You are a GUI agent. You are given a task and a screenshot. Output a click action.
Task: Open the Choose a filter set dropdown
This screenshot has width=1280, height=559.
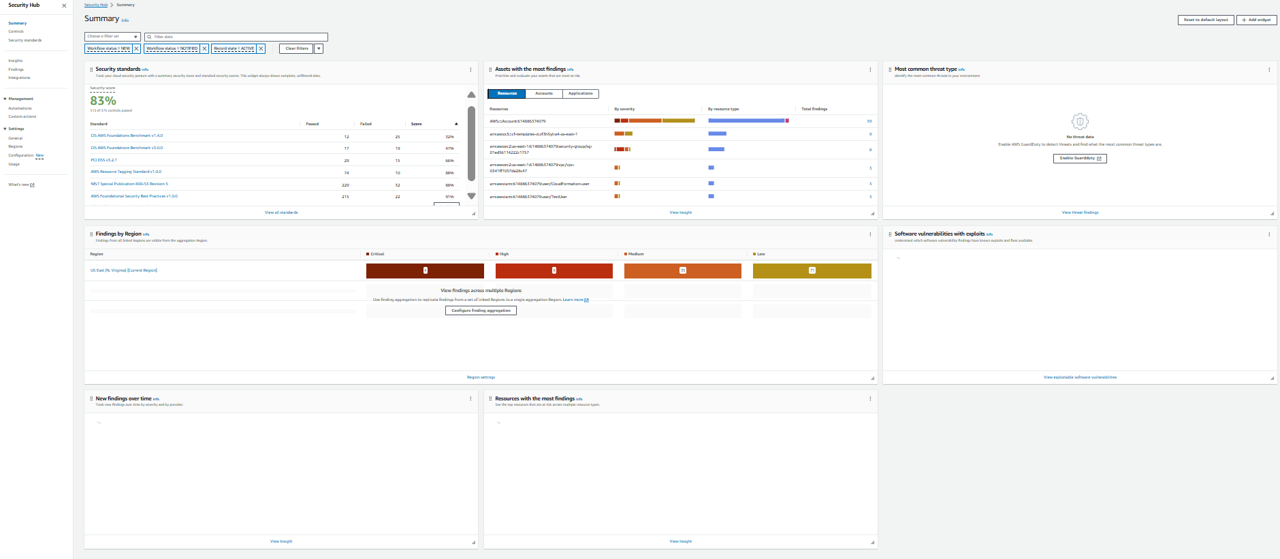pyautogui.click(x=112, y=37)
